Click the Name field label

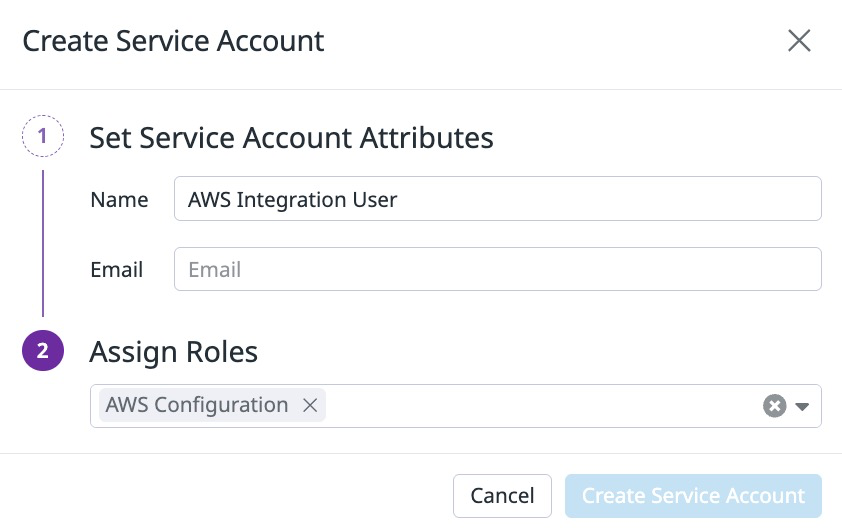tap(119, 200)
